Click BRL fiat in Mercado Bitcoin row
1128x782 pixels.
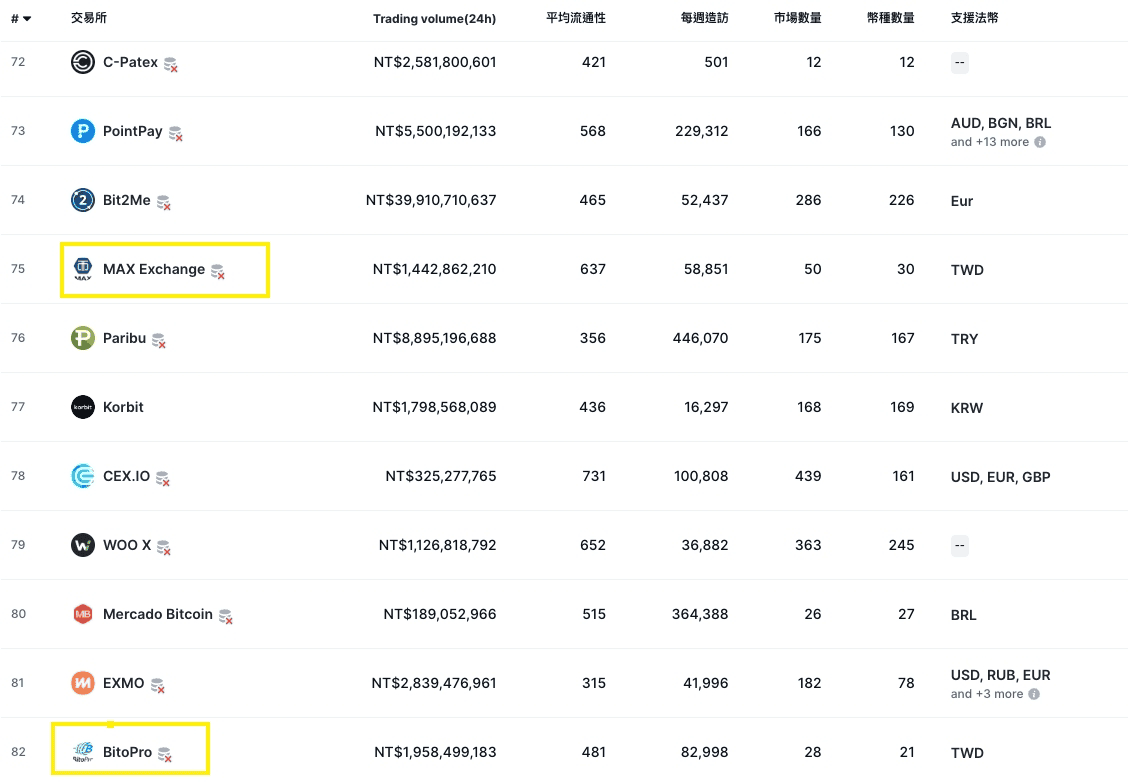(964, 615)
